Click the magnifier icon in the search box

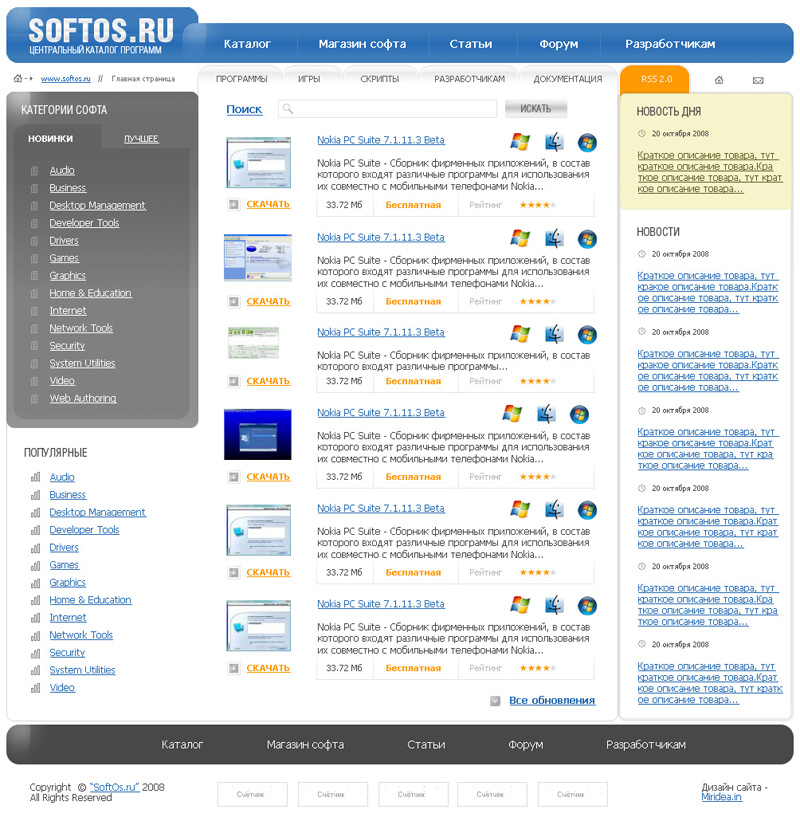[x=288, y=108]
